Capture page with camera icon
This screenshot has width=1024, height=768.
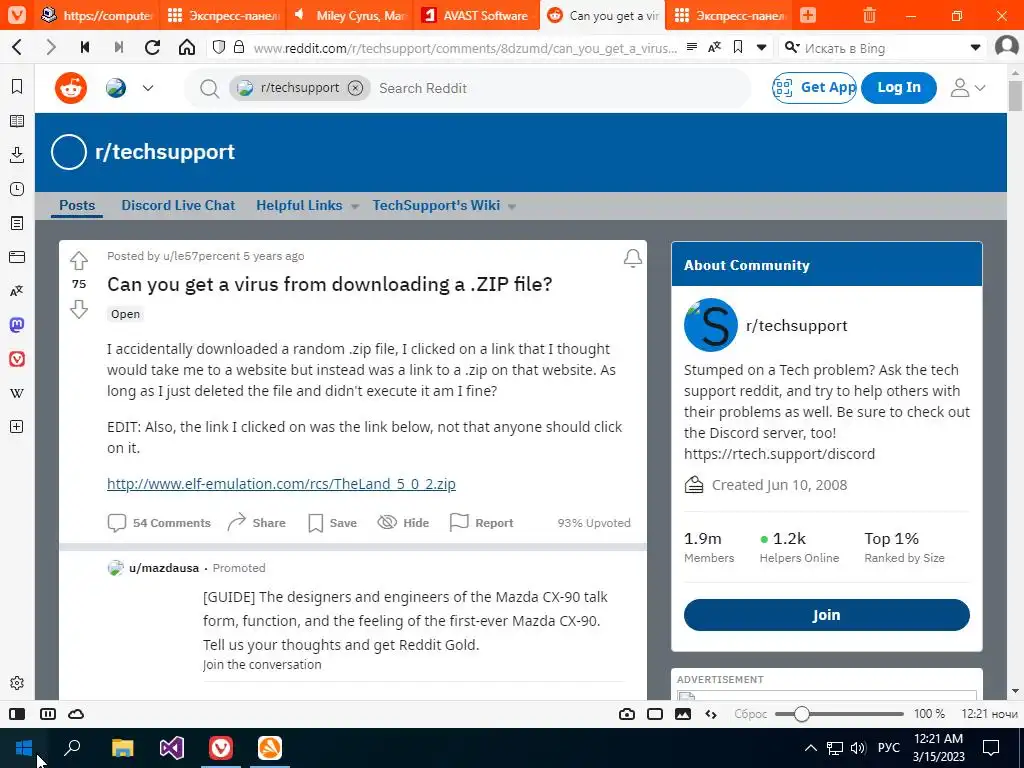[627, 714]
